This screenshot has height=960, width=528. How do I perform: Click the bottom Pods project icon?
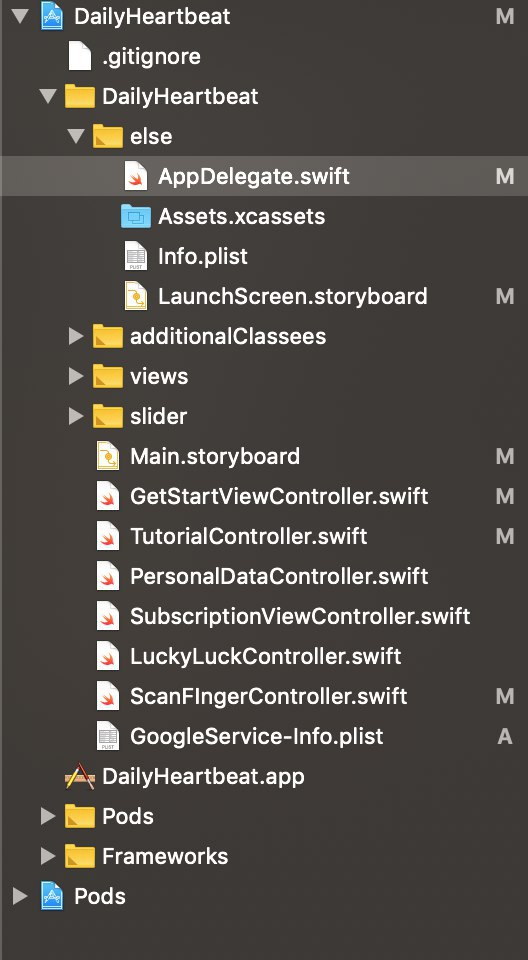tap(52, 896)
